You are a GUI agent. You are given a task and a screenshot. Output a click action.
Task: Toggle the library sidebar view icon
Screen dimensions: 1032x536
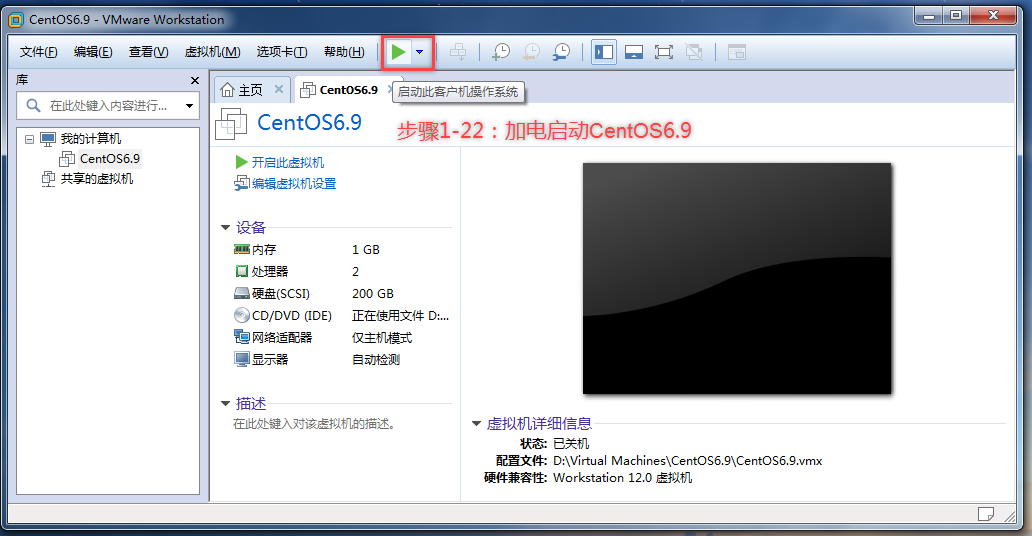[604, 52]
